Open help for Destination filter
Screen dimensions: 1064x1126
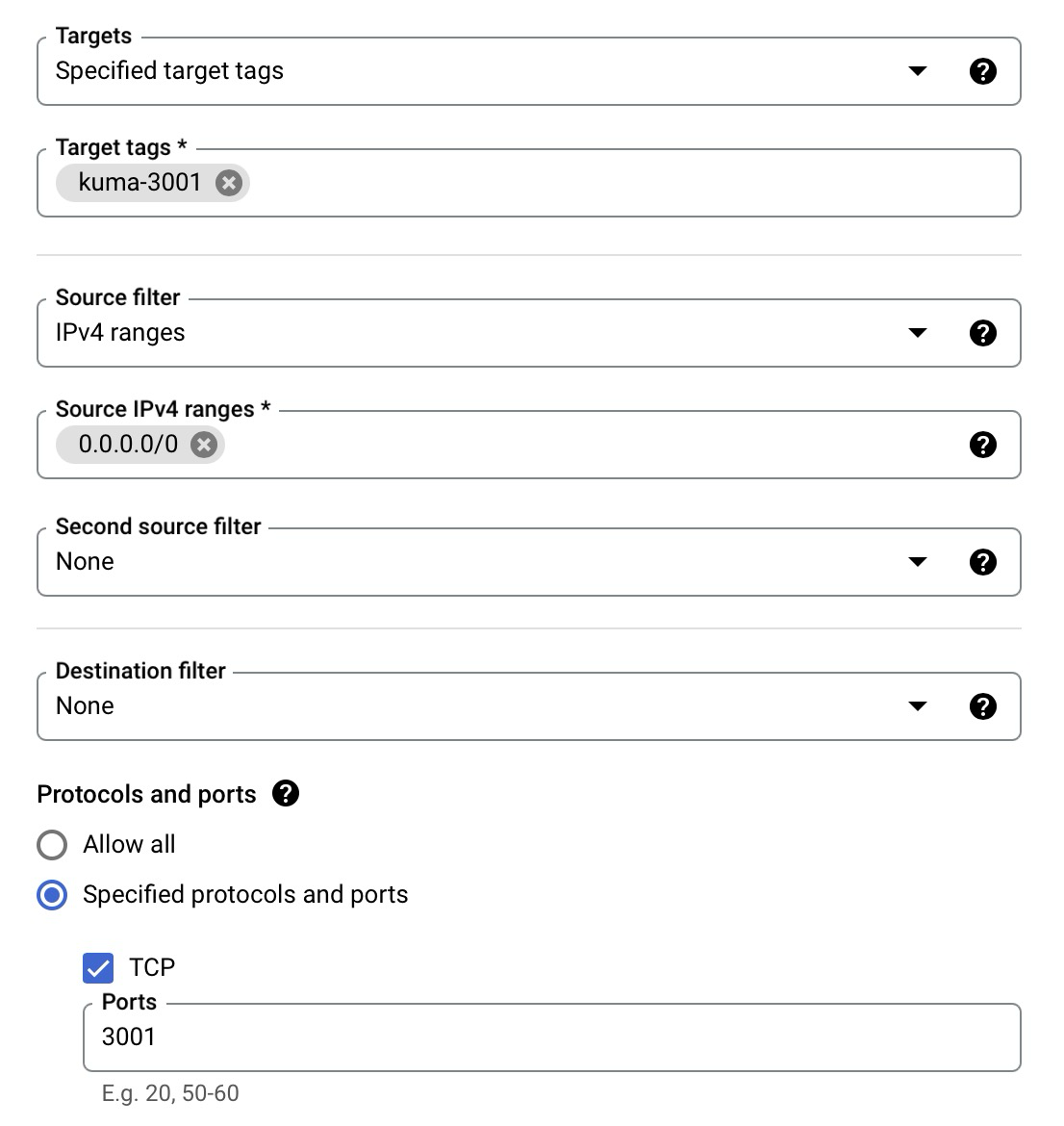click(x=983, y=705)
